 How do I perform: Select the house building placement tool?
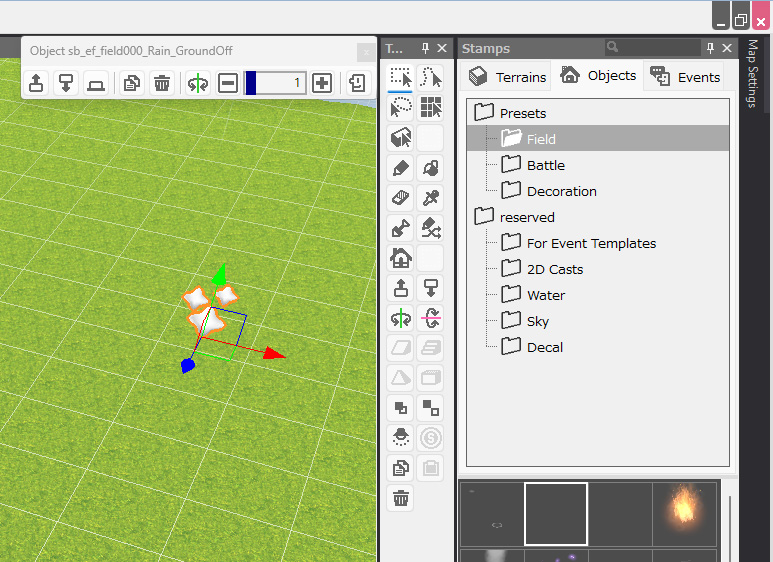pos(400,258)
